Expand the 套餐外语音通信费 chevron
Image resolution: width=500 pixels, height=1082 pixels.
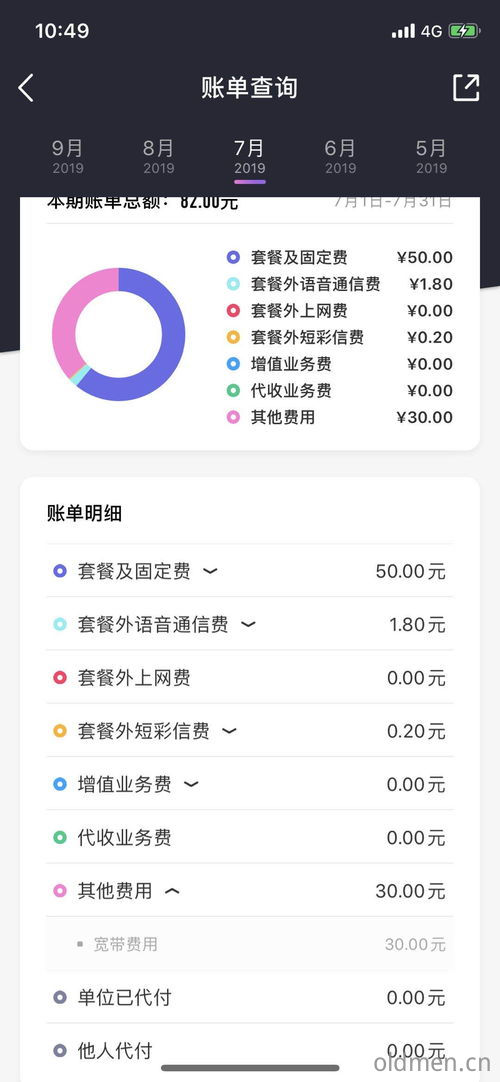pos(248,624)
